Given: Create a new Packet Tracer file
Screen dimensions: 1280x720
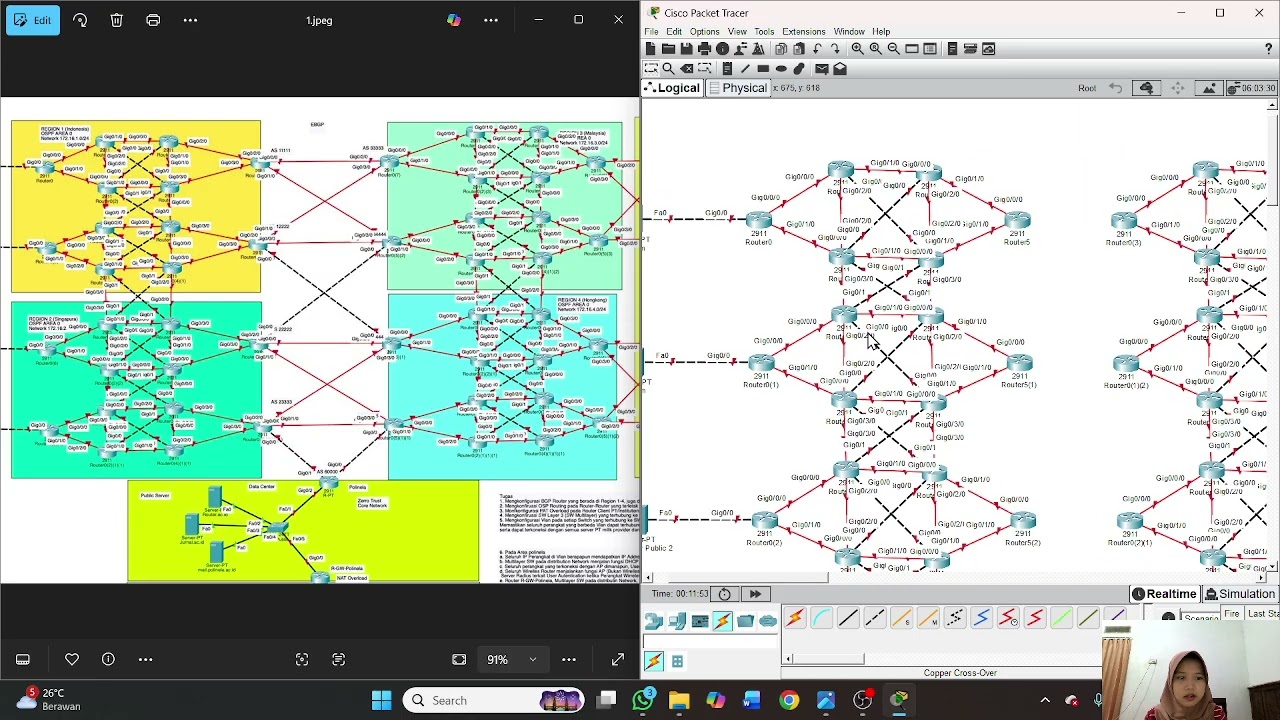Looking at the screenshot, I should [651, 49].
